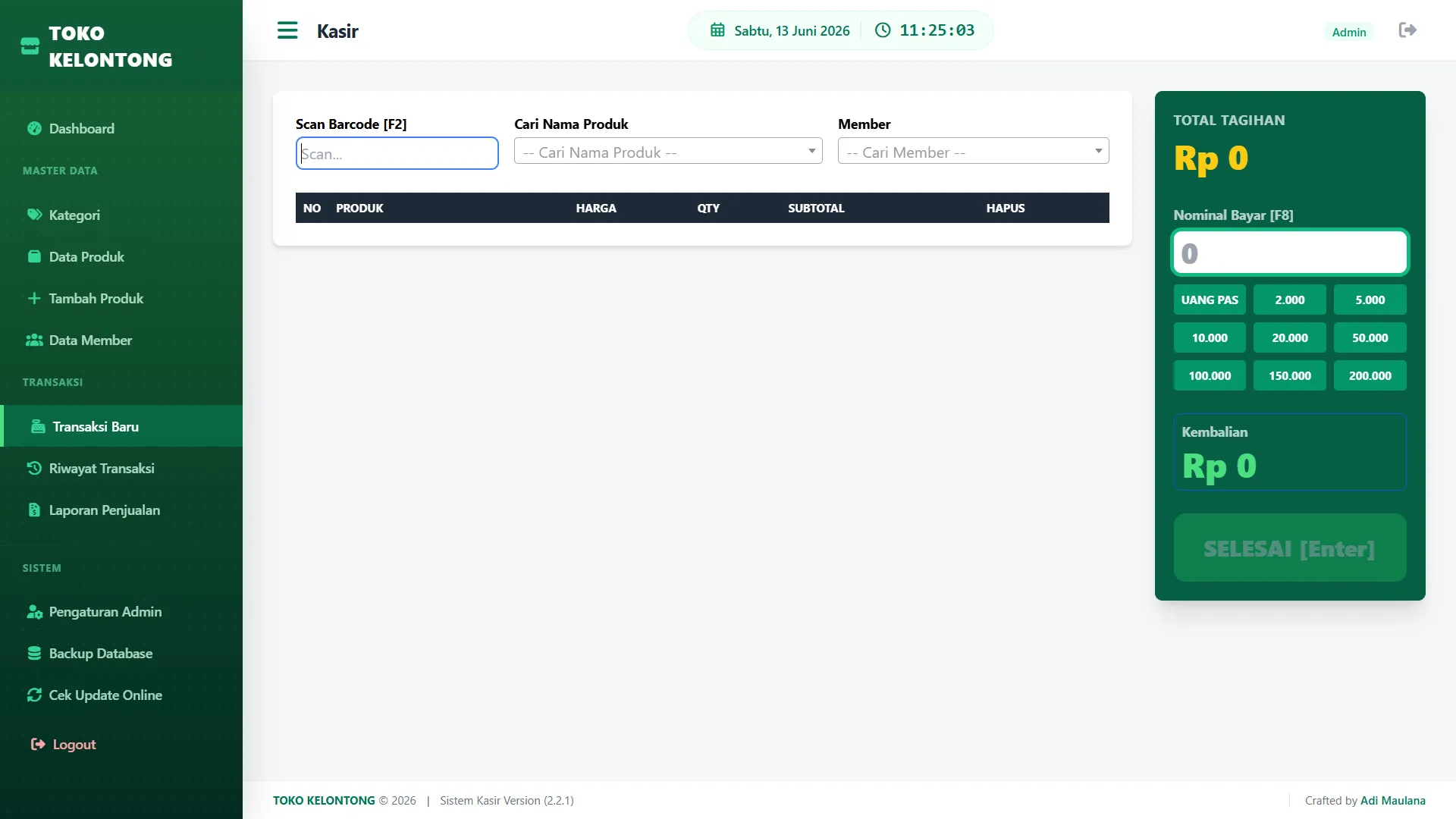Select Cek Update Online
This screenshot has width=1456, height=819.
point(121,695)
